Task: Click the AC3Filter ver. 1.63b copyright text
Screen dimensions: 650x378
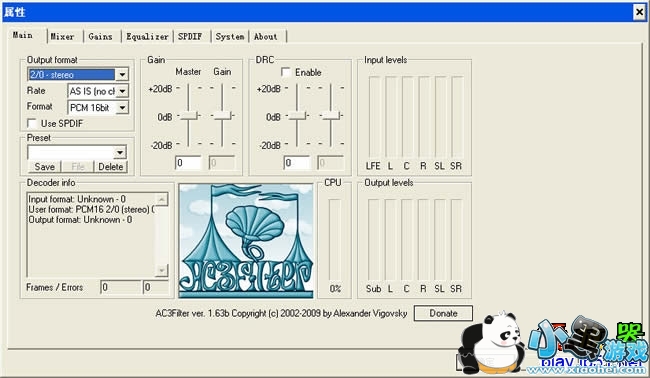Action: [281, 313]
